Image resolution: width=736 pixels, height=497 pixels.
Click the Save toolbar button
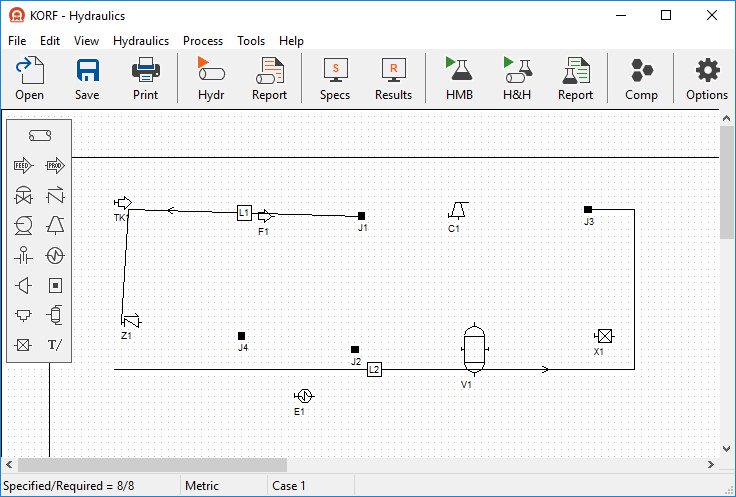[x=87, y=80]
